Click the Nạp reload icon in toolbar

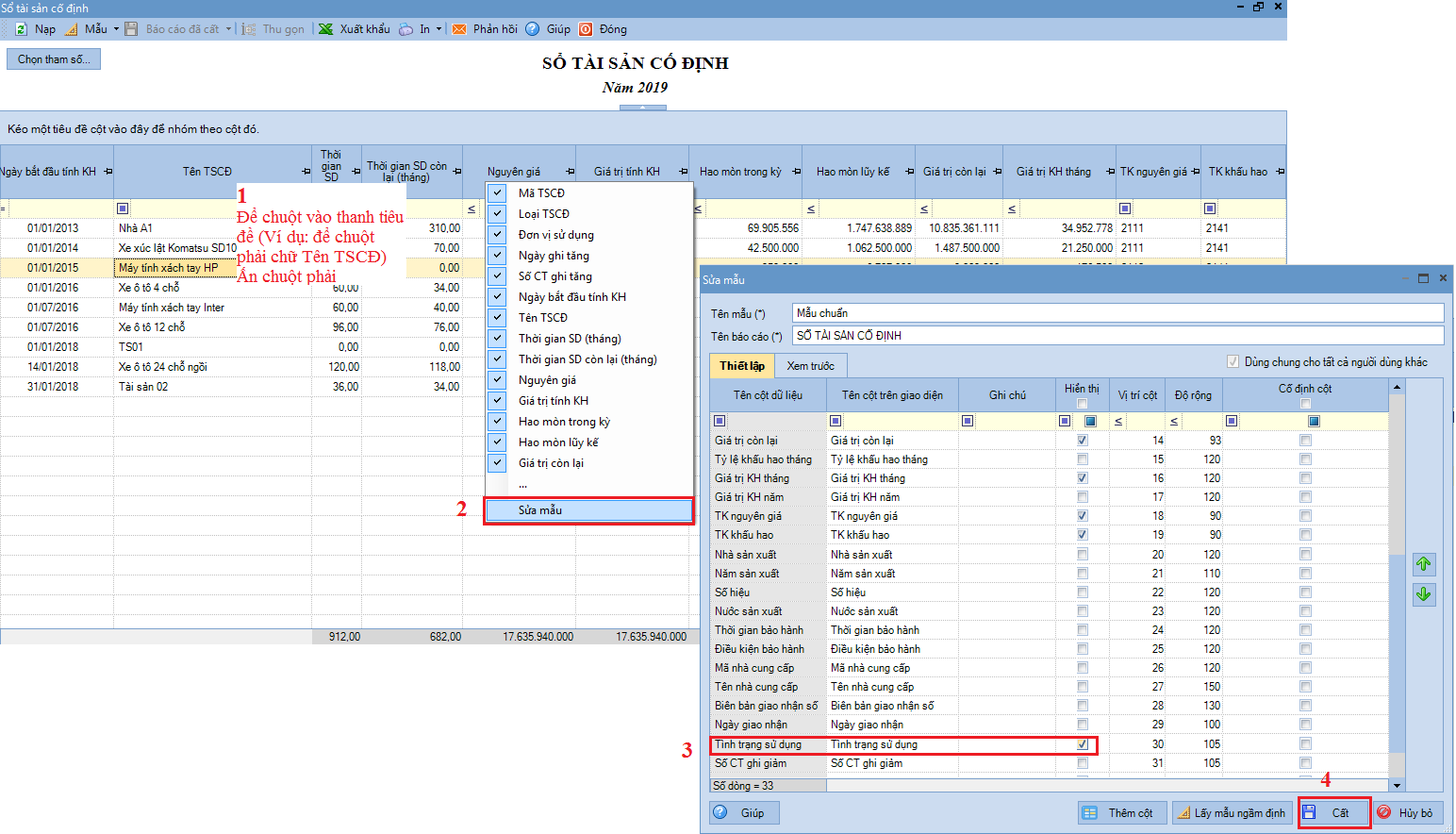21,29
